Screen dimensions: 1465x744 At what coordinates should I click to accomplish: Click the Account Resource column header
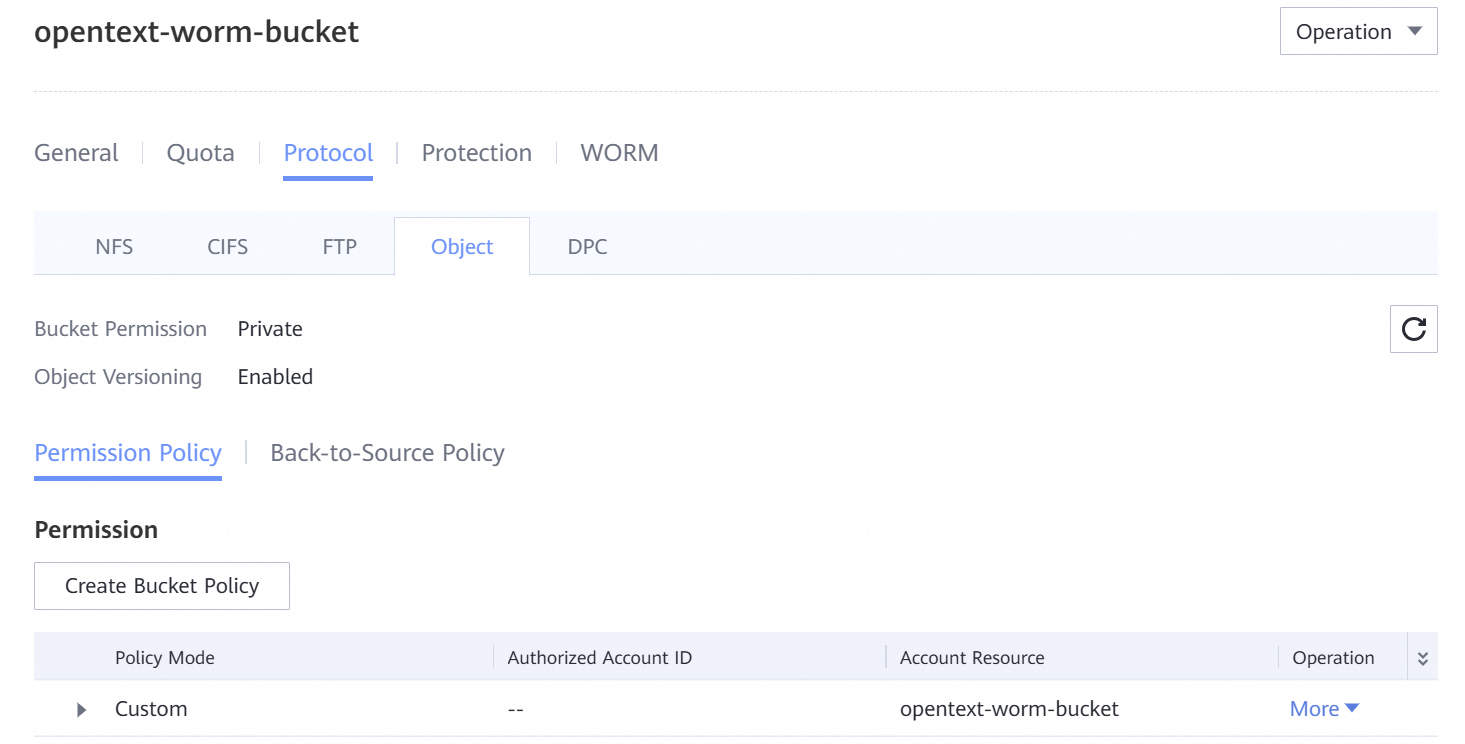[972, 658]
